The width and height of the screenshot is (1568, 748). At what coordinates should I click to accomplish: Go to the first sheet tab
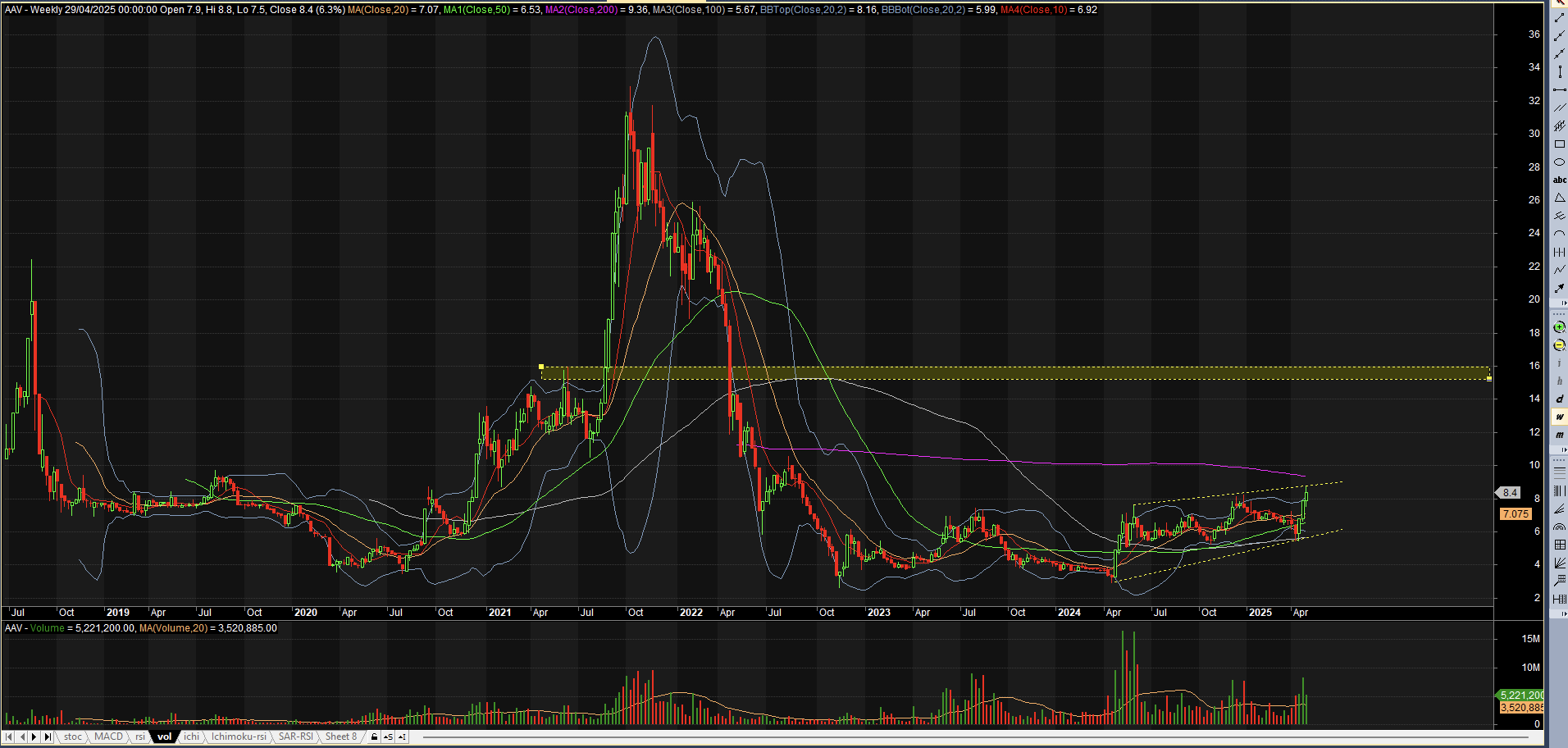click(x=9, y=737)
